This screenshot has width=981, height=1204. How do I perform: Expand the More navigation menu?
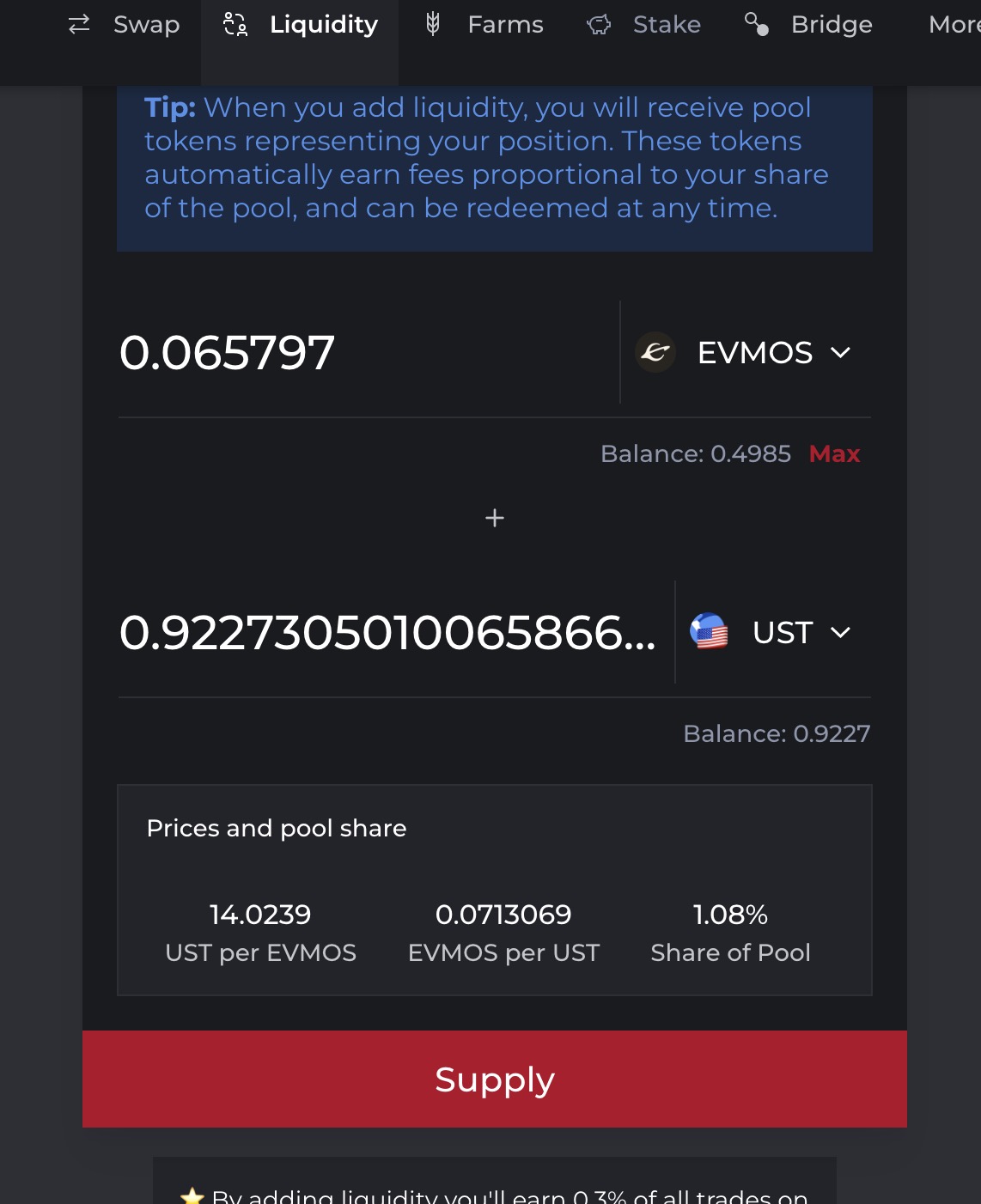click(x=954, y=24)
